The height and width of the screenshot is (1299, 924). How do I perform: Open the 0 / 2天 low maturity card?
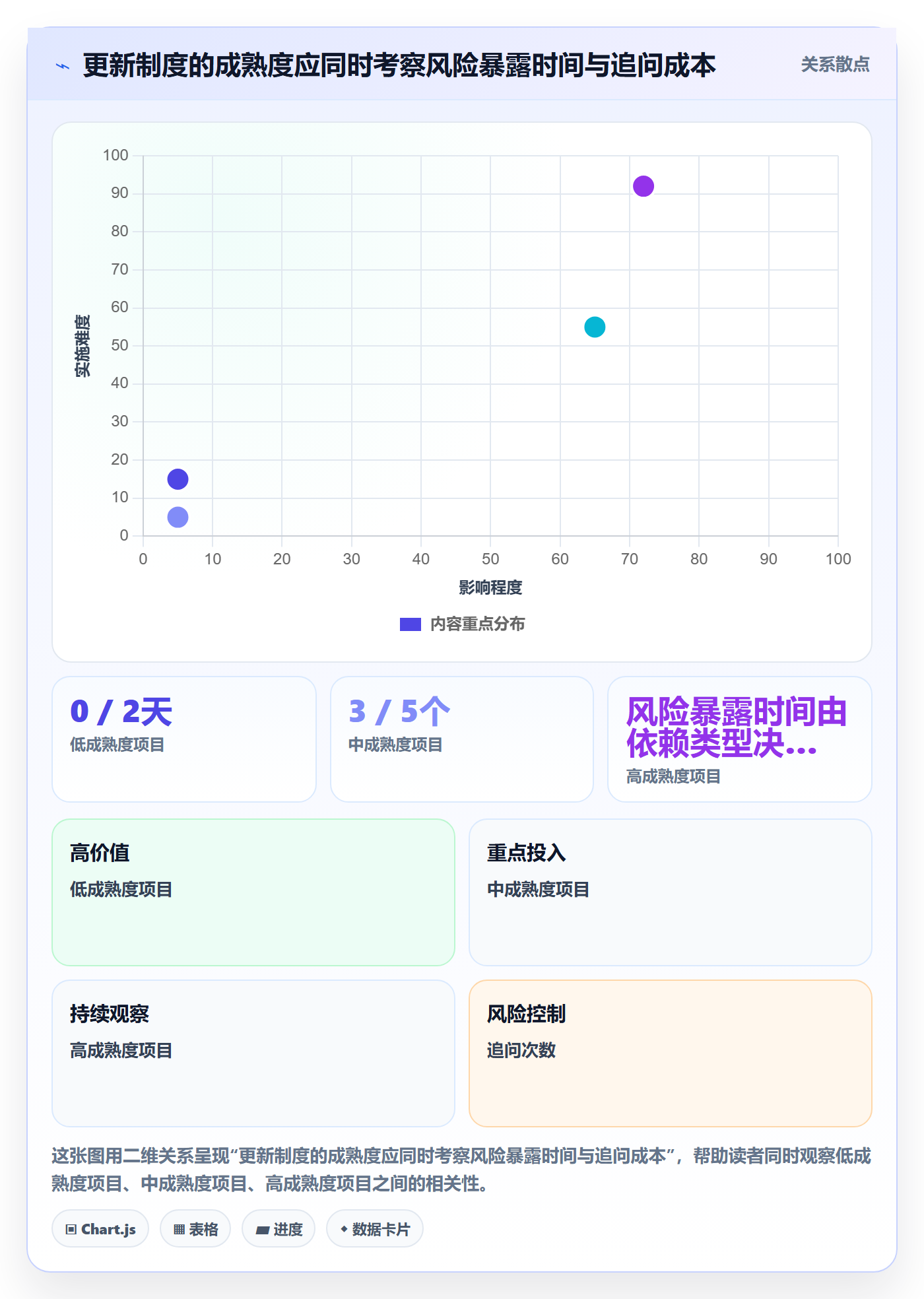click(x=184, y=739)
